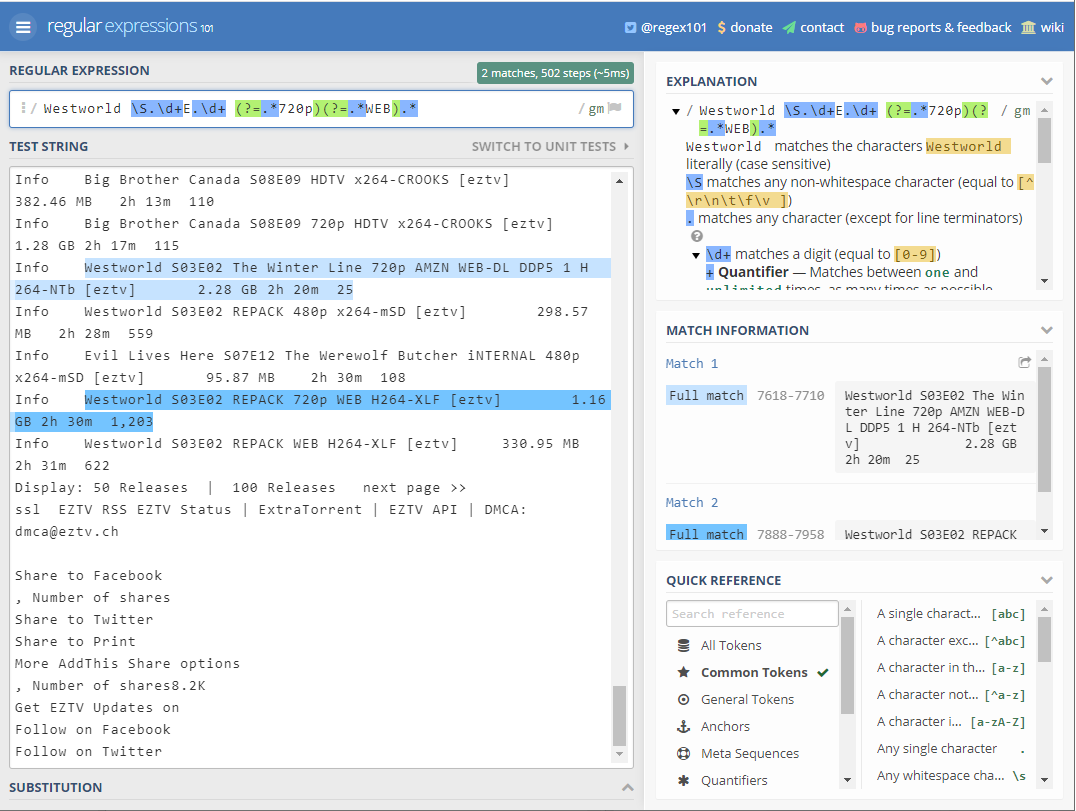The width and height of the screenshot is (1076, 811).
Task: Click the highlighted Westworld 720p WEB H264-XLF line
Action: [x=312, y=410]
